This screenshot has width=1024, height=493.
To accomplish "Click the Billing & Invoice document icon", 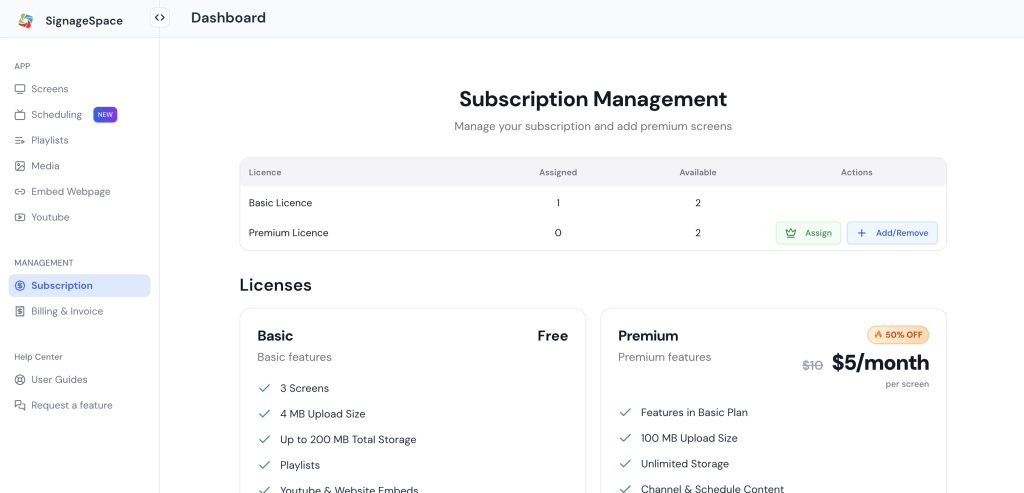I will [20, 311].
